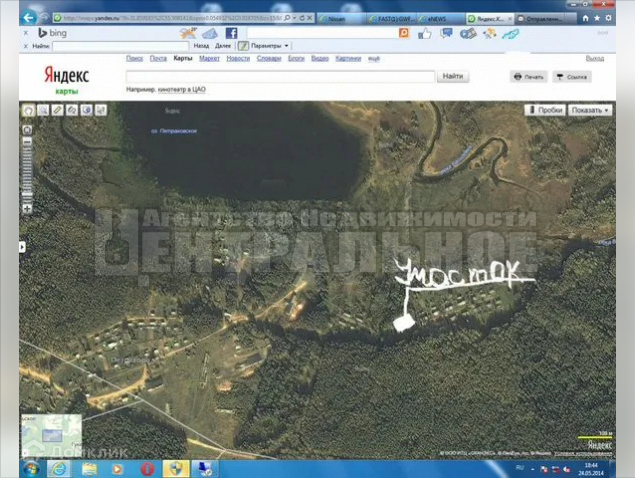Click the weather icon in Bing bar
This screenshot has height=478, width=635.
188,33
